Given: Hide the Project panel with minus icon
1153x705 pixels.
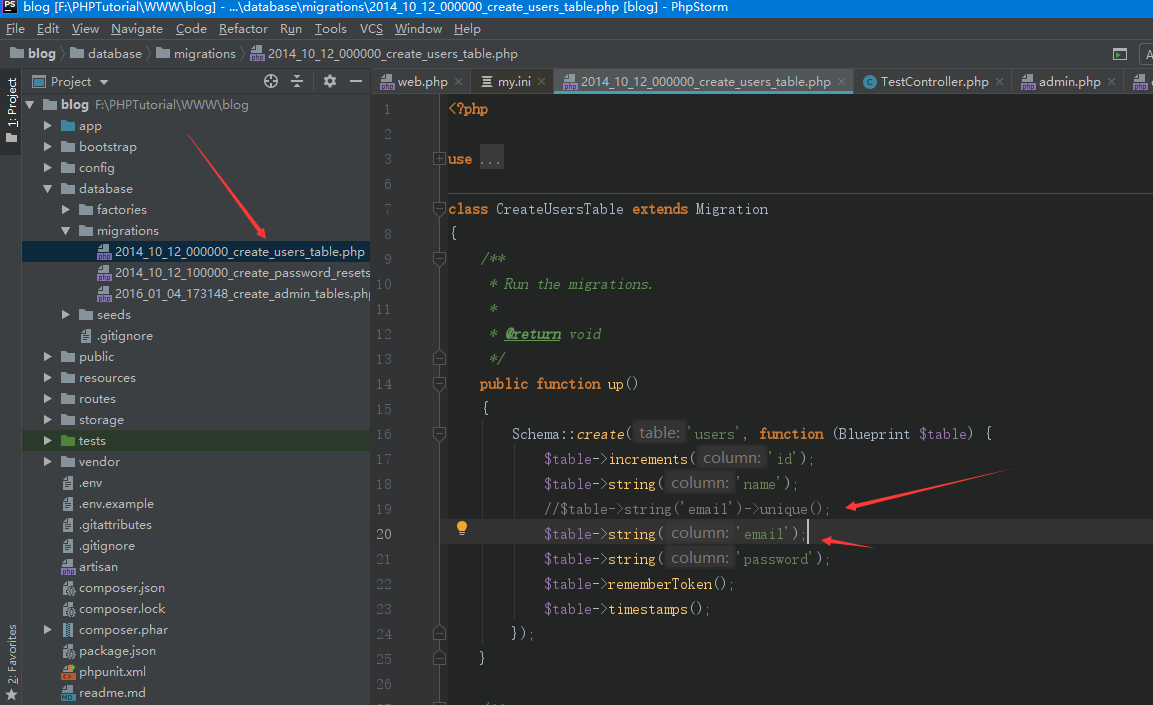Looking at the screenshot, I should coord(355,82).
